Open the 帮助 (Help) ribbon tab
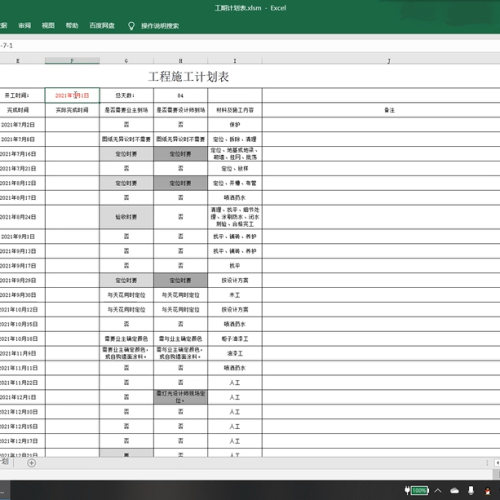The image size is (500, 500). coord(72,26)
